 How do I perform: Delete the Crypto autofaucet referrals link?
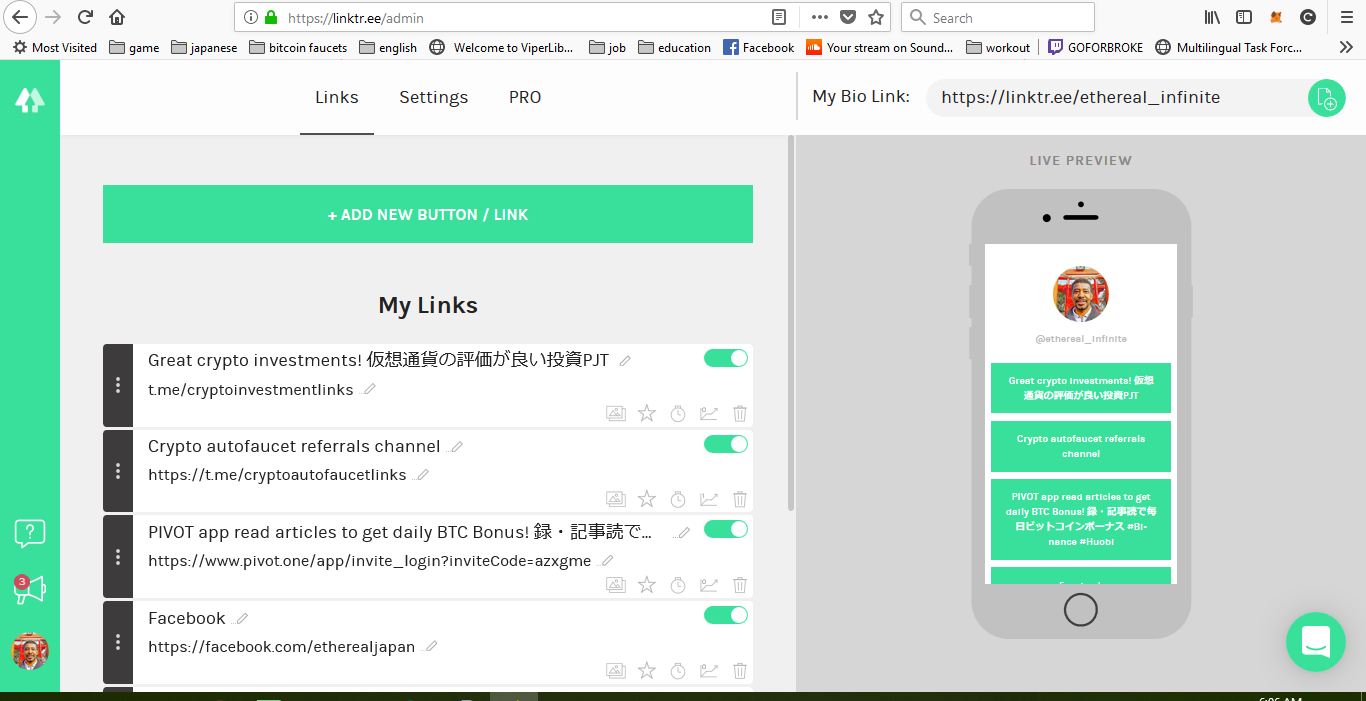[x=740, y=499]
